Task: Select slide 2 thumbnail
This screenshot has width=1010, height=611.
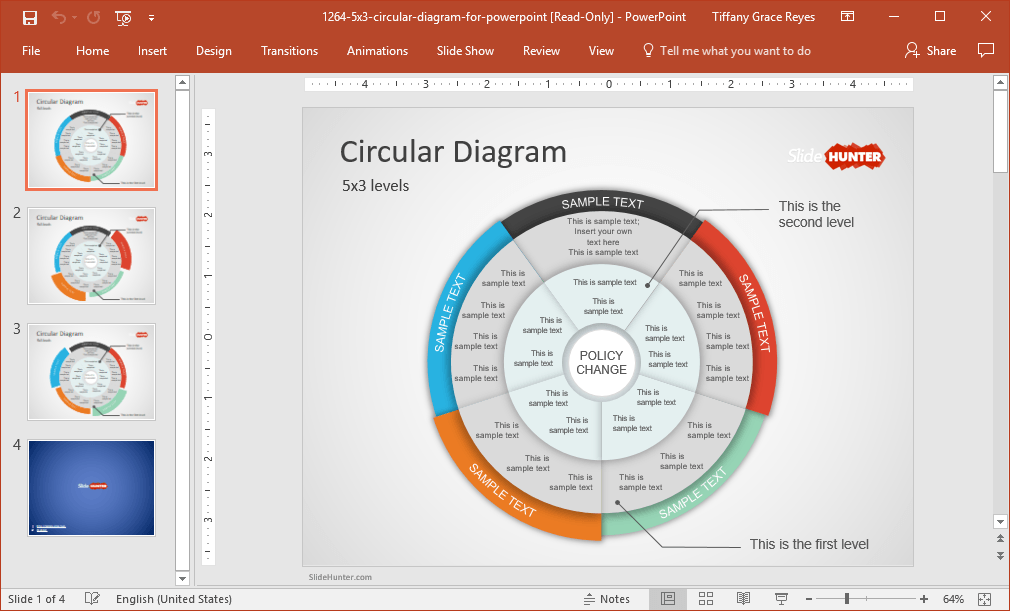Action: 91,256
